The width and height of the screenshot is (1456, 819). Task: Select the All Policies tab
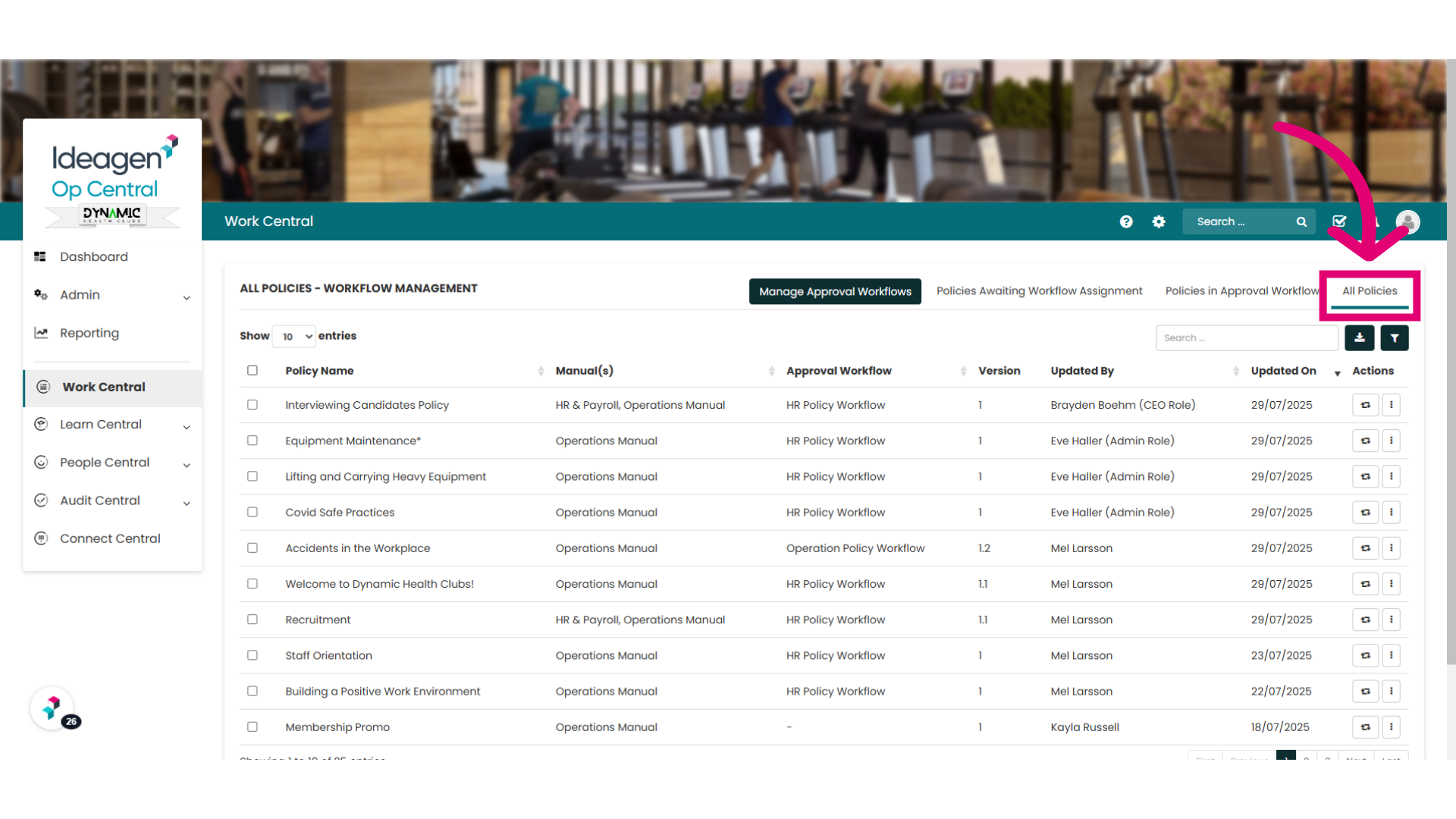click(x=1370, y=291)
